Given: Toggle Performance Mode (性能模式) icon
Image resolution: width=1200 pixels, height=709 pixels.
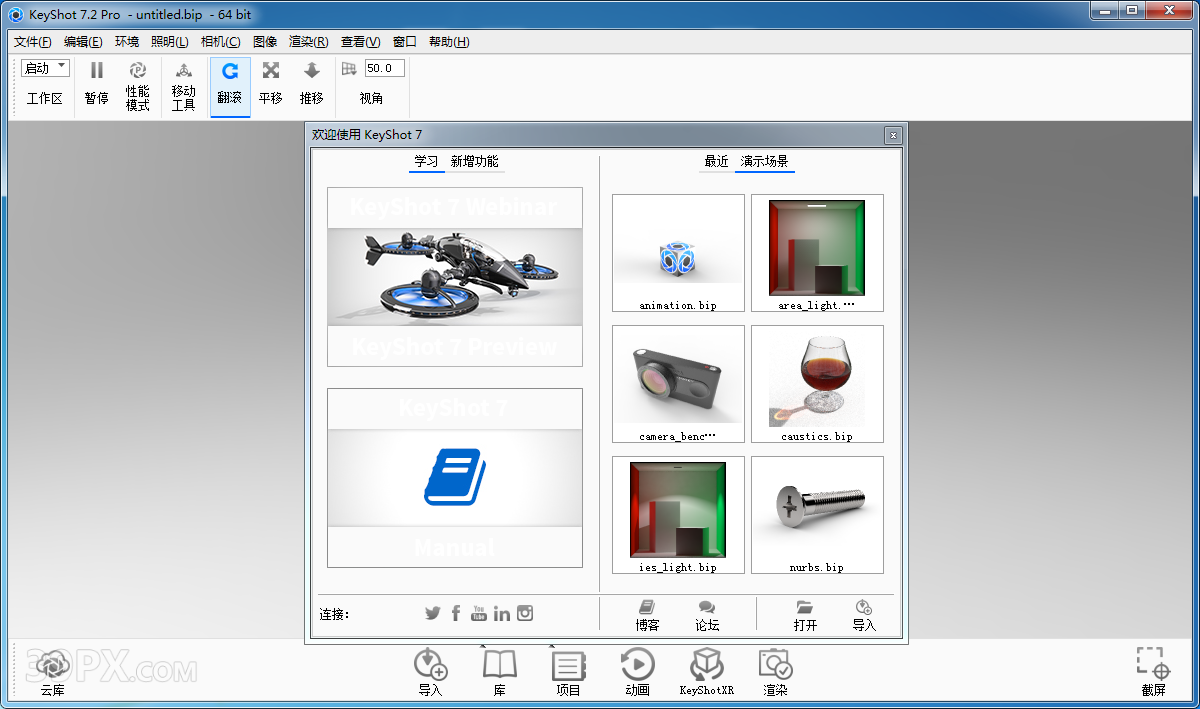Looking at the screenshot, I should click(x=138, y=72).
